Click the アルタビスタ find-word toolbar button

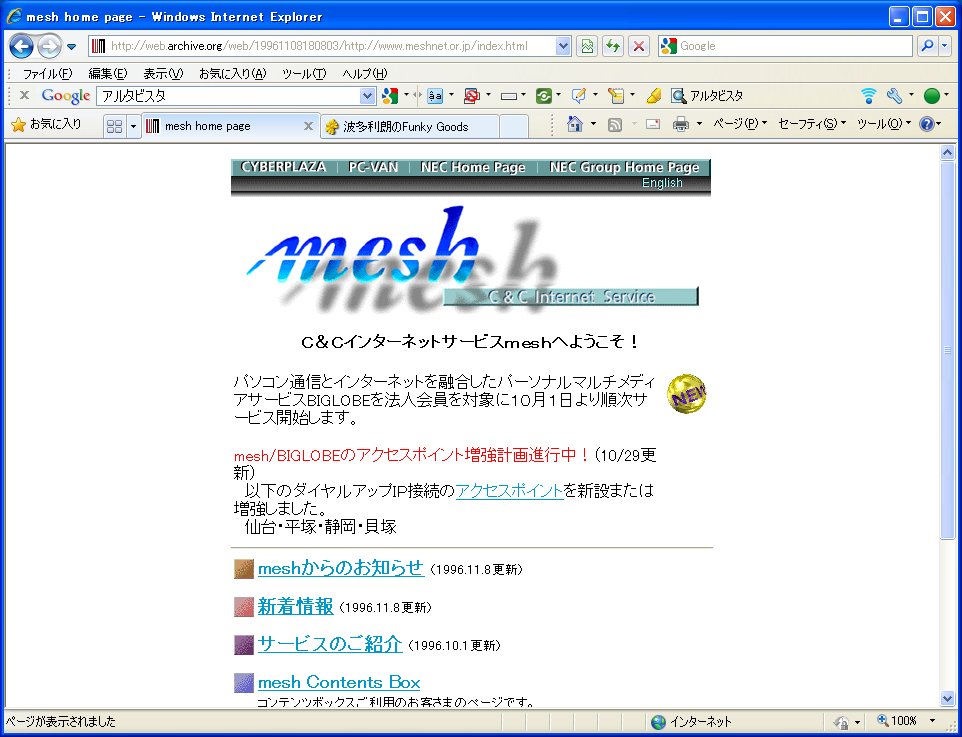(x=707, y=96)
